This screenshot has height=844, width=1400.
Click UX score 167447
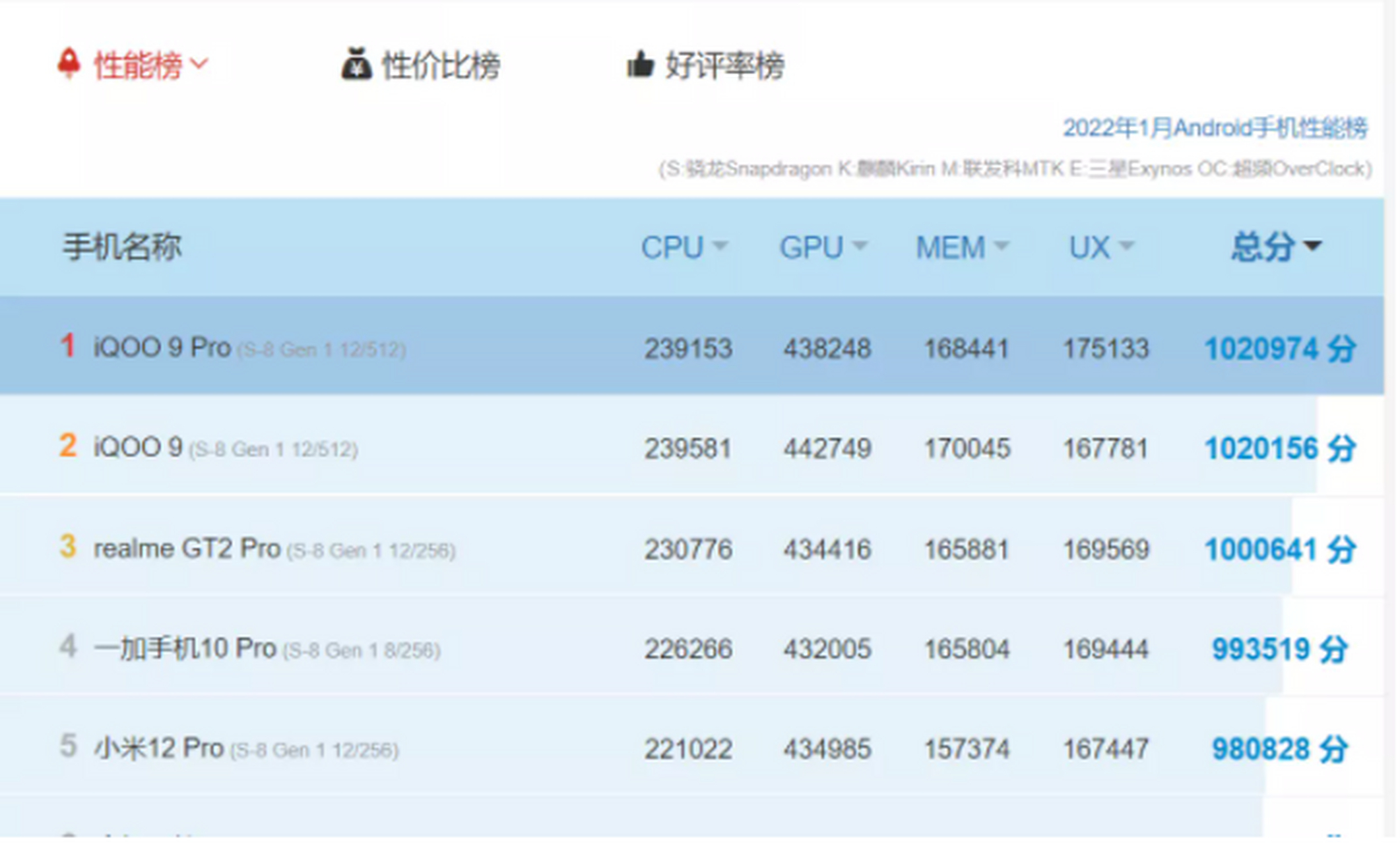(1106, 749)
